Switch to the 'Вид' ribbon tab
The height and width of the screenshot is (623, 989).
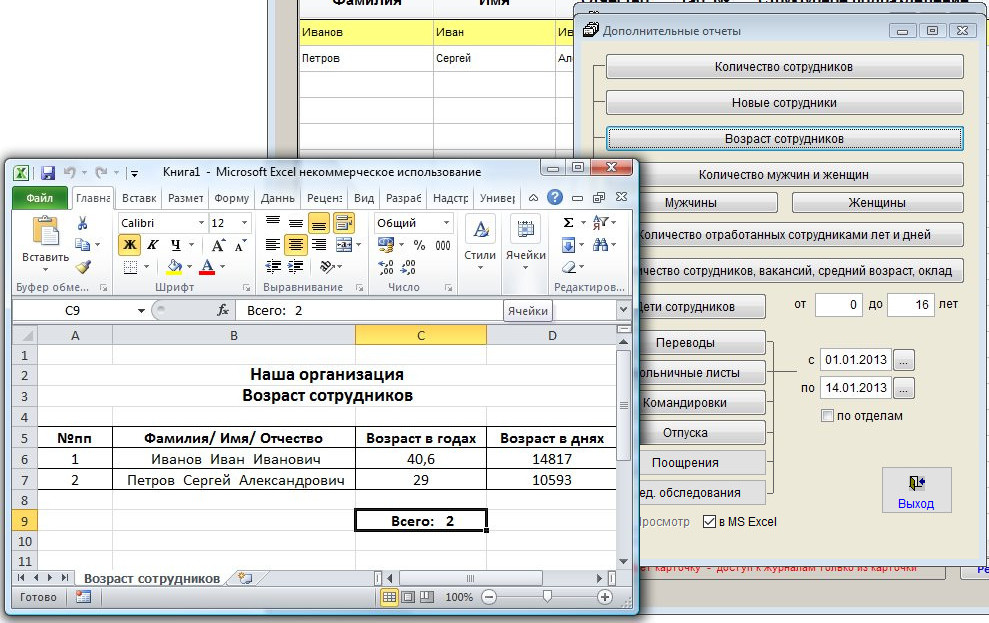click(364, 198)
